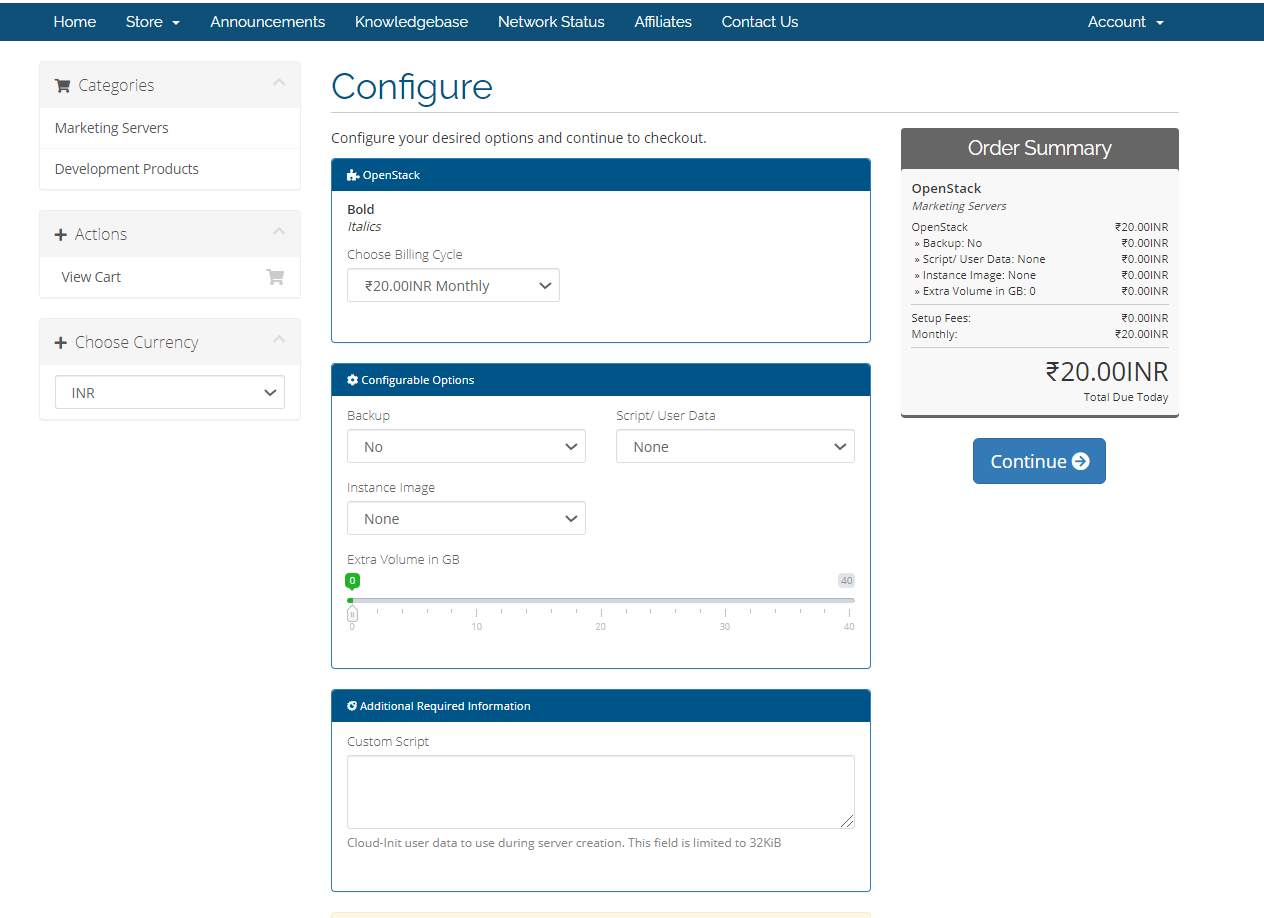Click the ₹20.00INR Total Due amount
Screen dimensions: 1264x918
[1106, 372]
